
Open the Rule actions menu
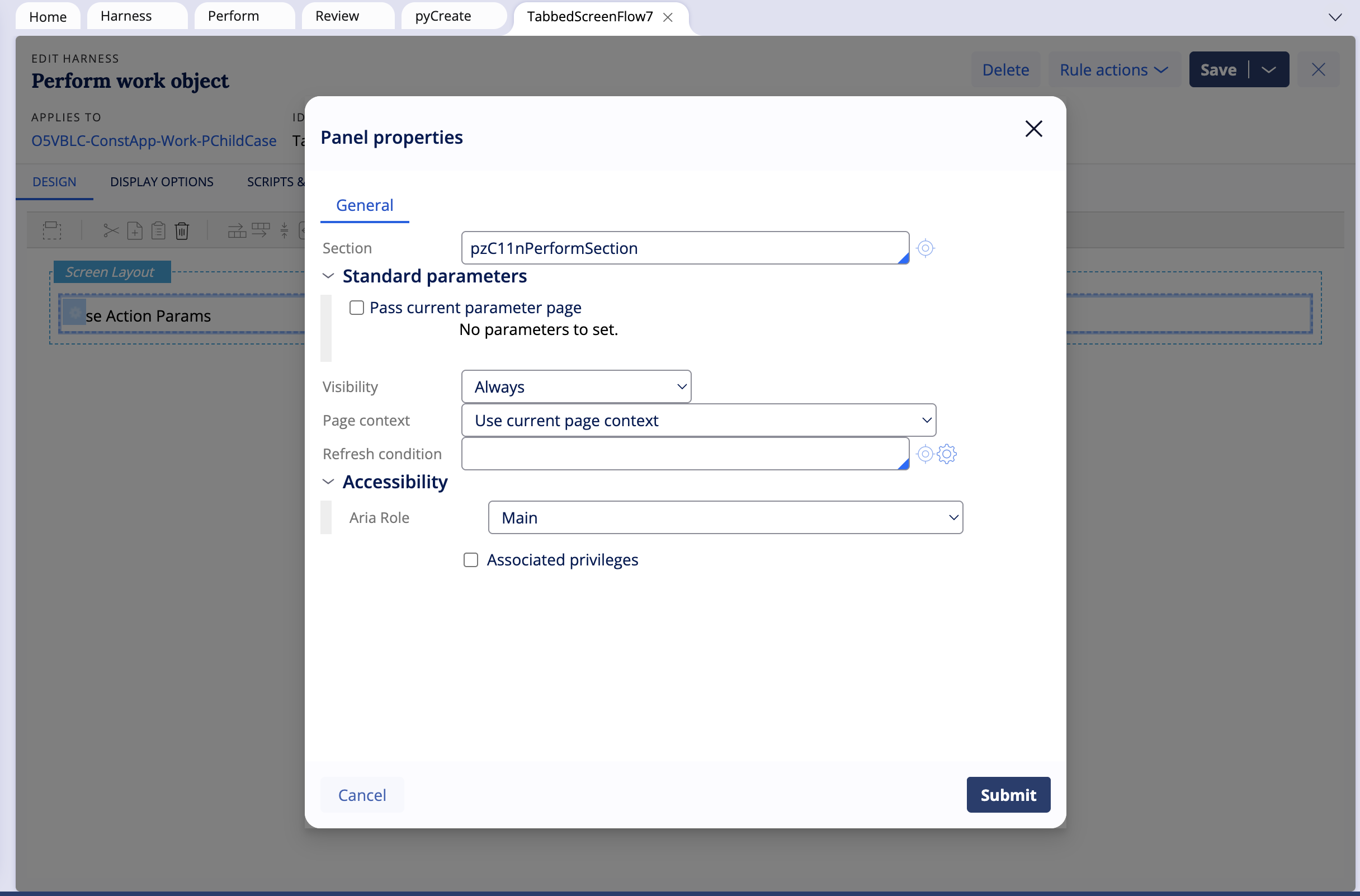(x=1113, y=70)
